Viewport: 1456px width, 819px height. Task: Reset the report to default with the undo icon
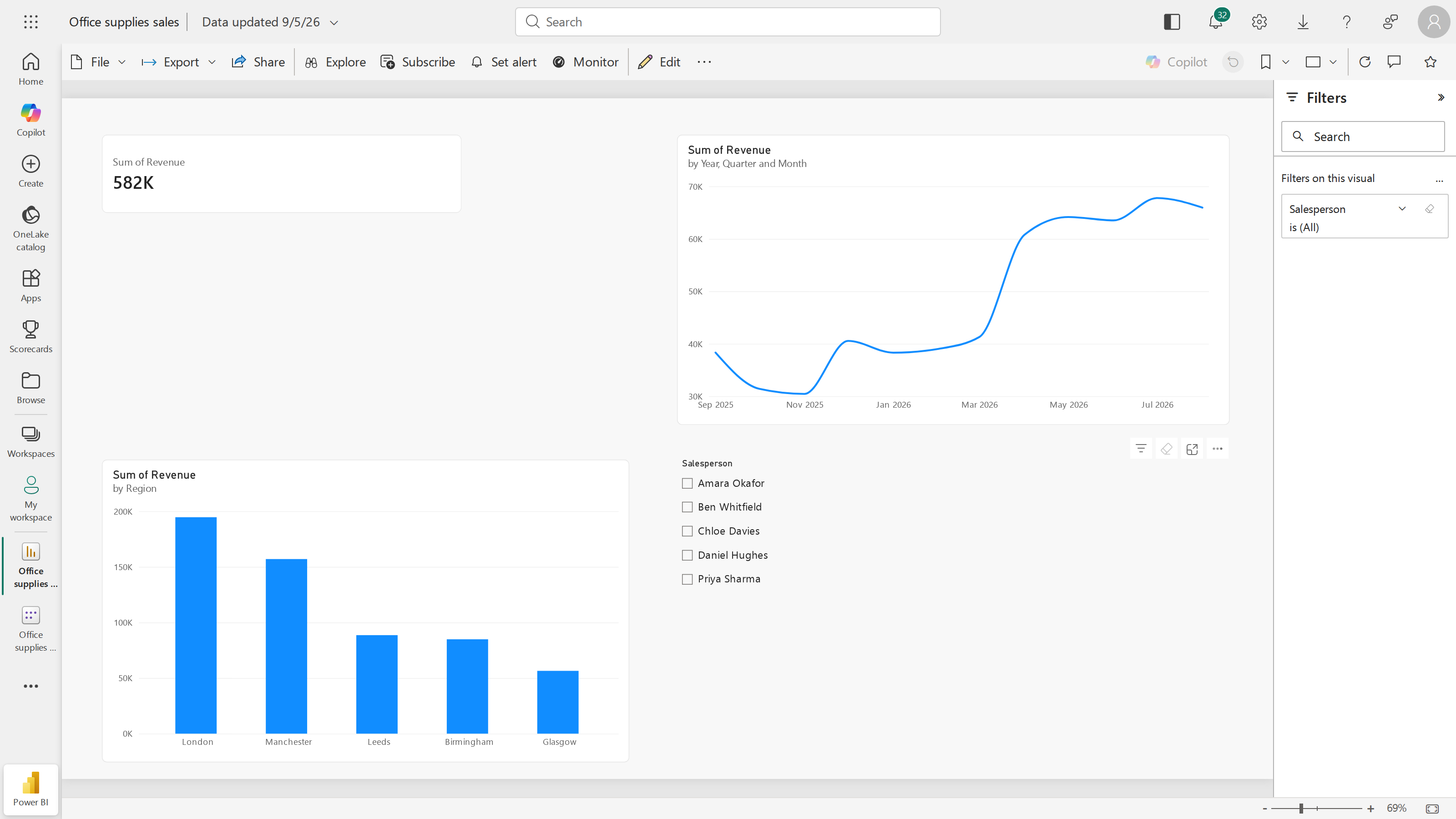[x=1233, y=62]
